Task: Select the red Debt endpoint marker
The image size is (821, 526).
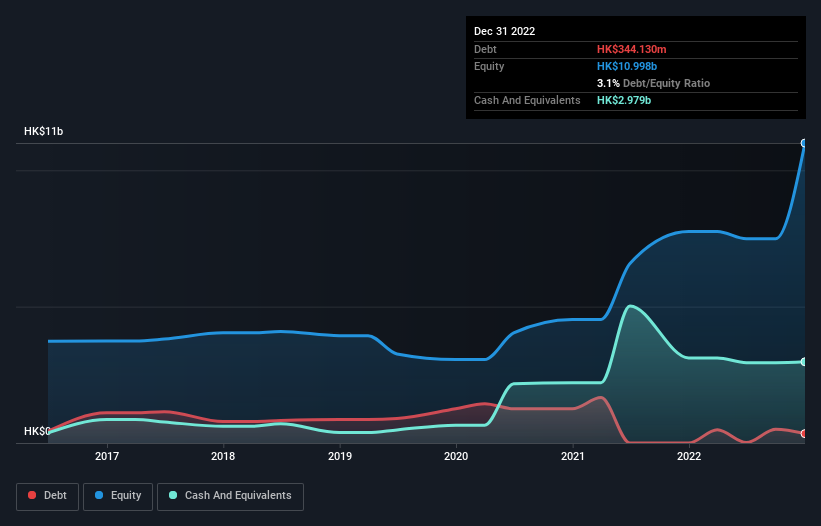Action: (804, 433)
